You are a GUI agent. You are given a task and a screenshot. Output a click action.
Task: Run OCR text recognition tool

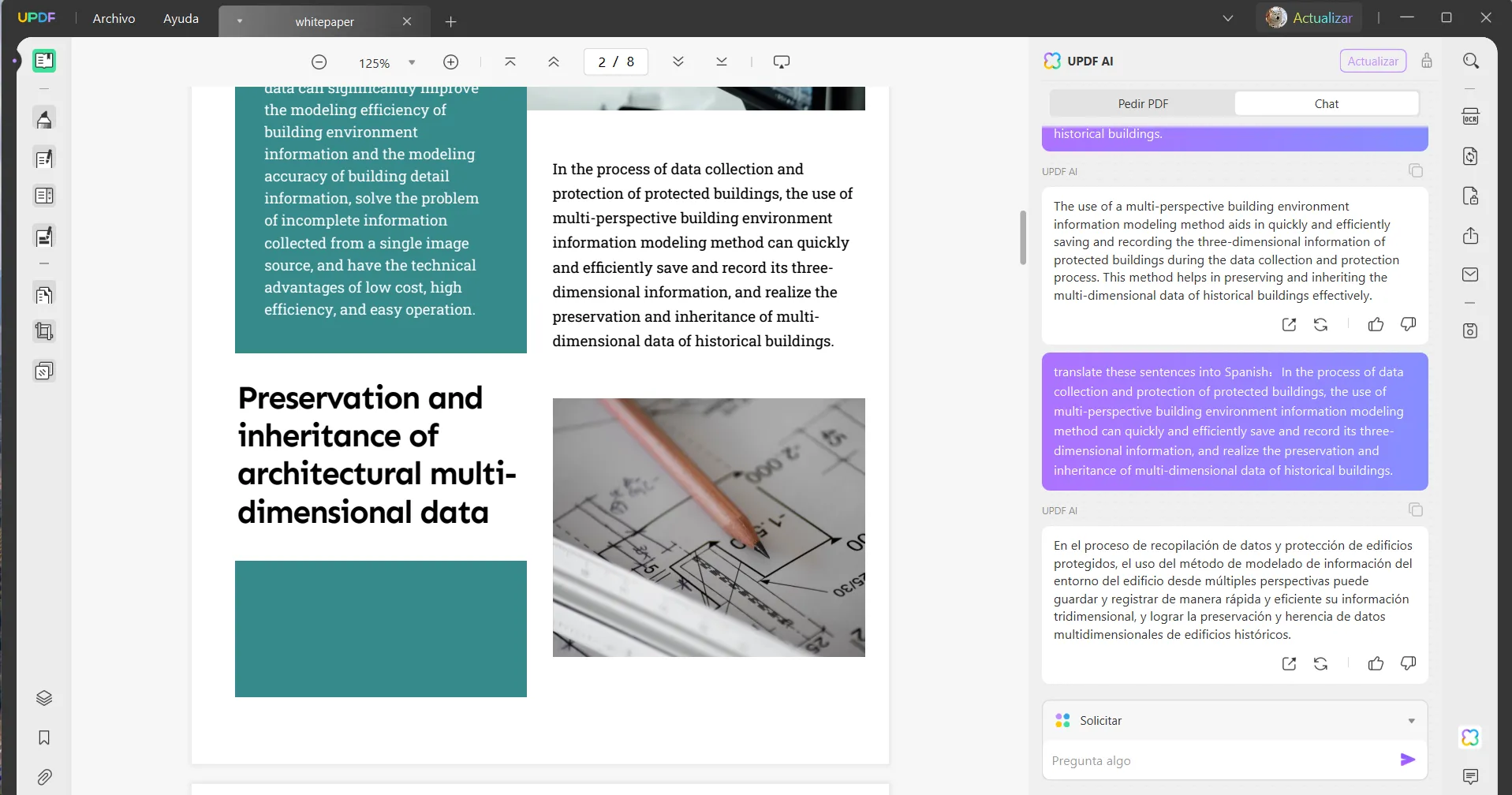coord(1471,117)
